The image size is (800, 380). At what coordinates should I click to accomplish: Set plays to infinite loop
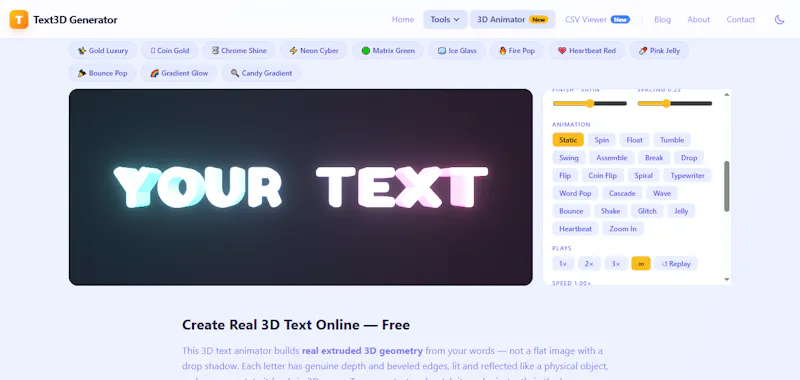641,264
